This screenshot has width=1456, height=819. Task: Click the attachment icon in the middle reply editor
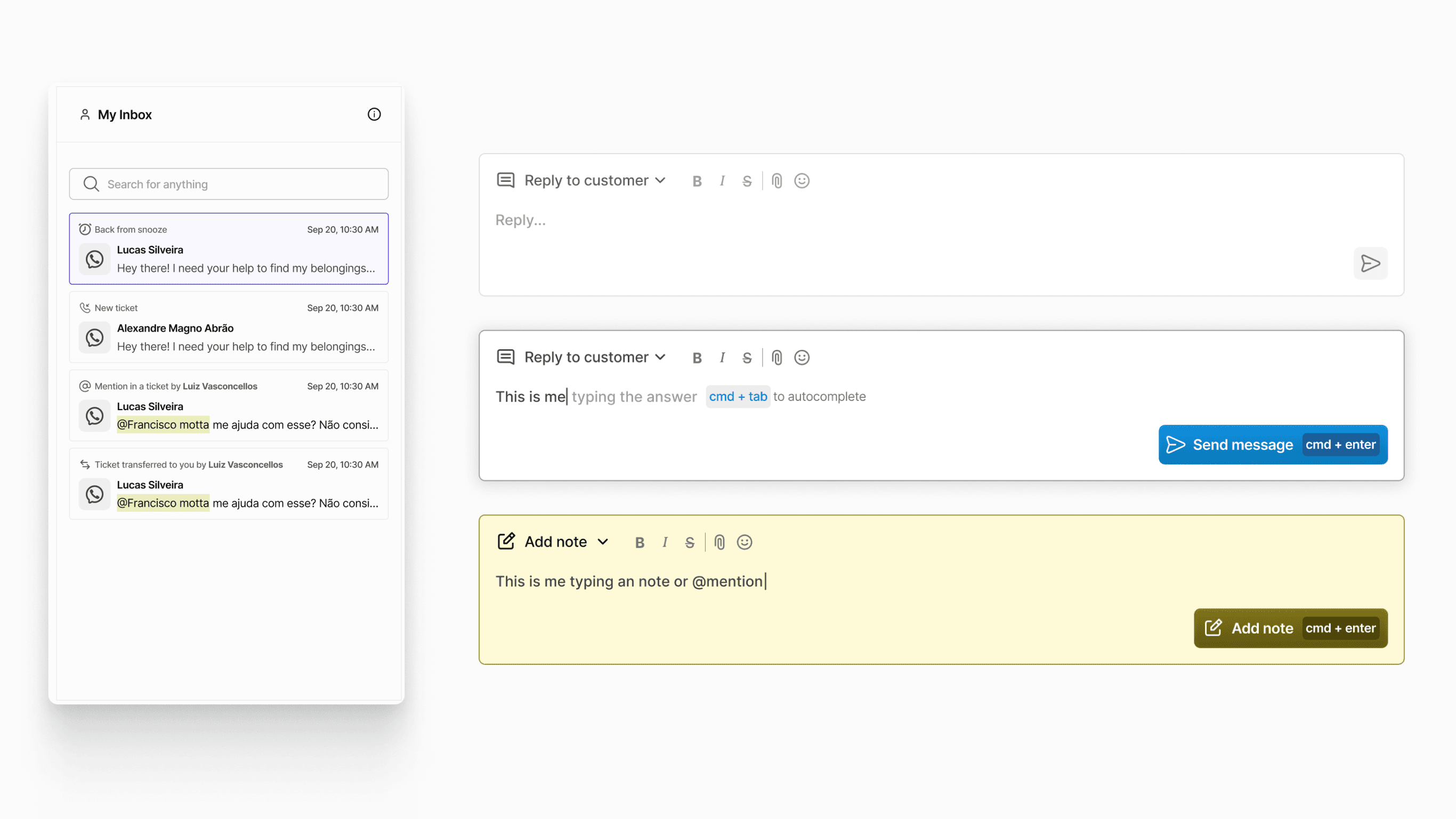click(776, 357)
